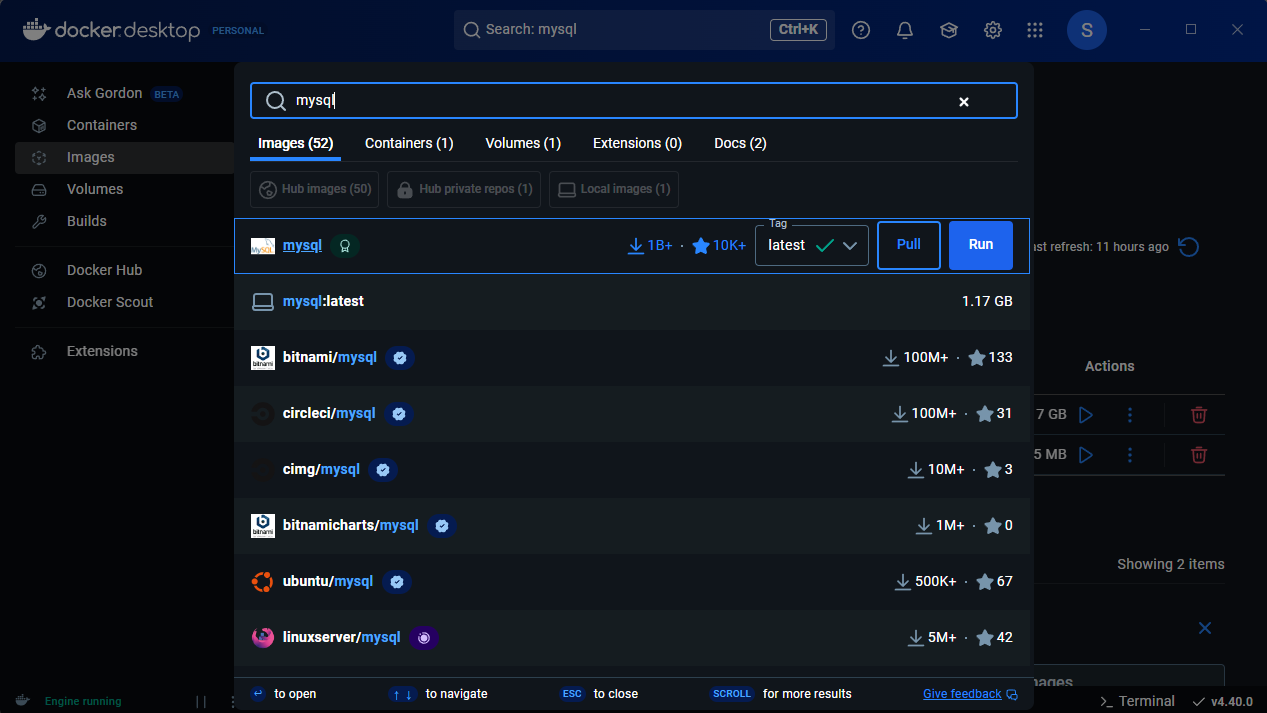Toggle the Hub images (50) filter
This screenshot has width=1267, height=713.
(314, 189)
